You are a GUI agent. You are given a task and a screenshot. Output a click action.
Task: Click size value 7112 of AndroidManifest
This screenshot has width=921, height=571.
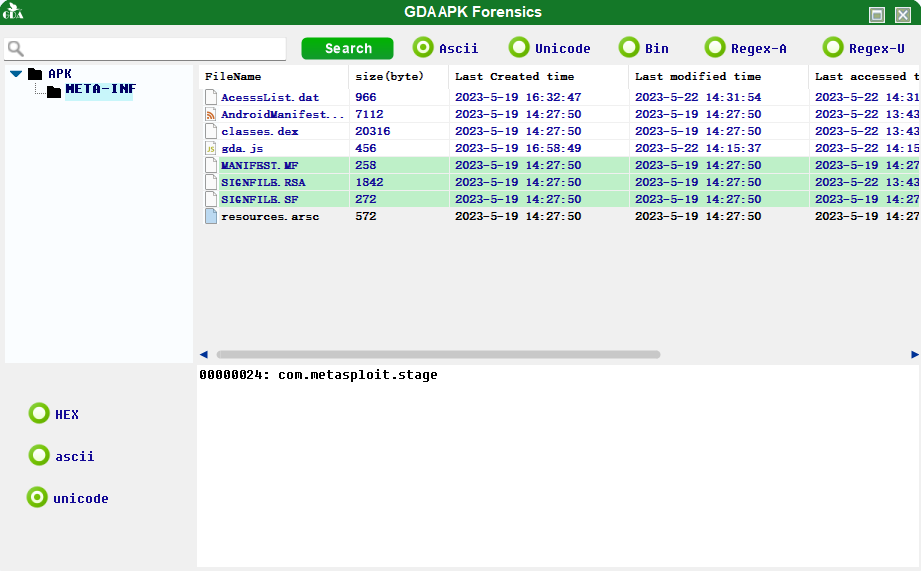click(369, 114)
